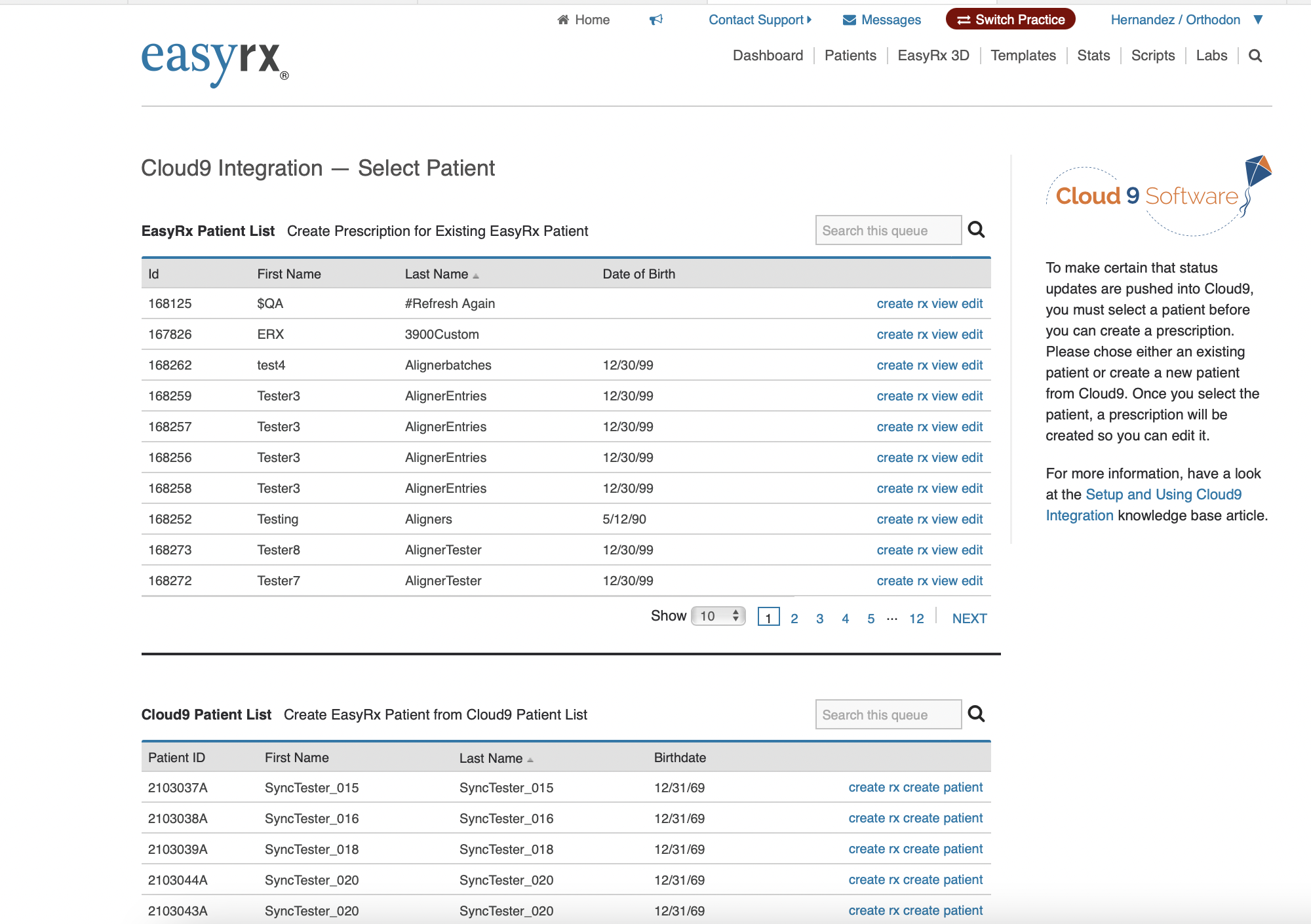This screenshot has height=924, width=1311.
Task: Click view for patient 167826
Action: 945,334
